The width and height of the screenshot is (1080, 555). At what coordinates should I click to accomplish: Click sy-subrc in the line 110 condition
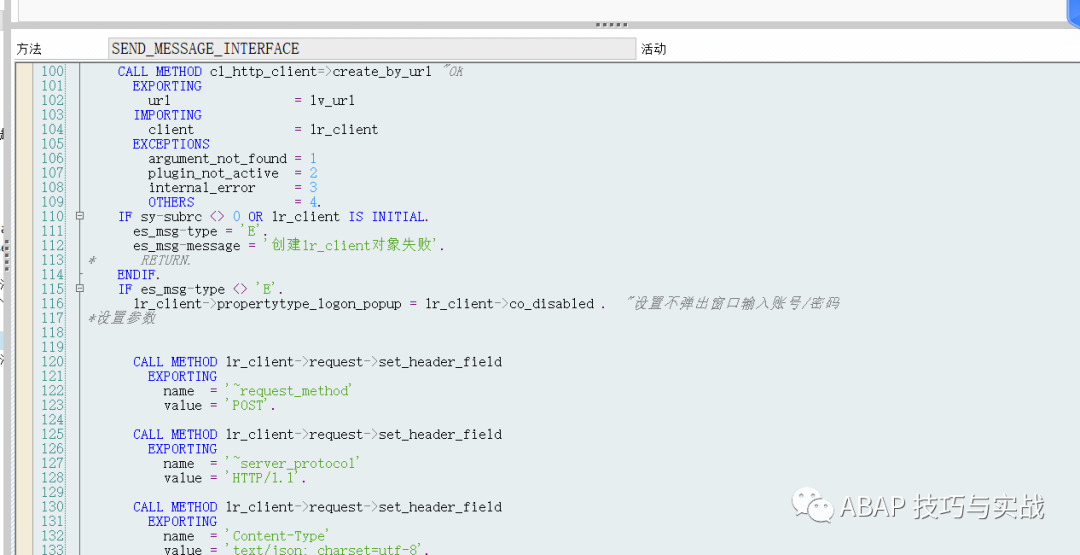click(x=171, y=216)
